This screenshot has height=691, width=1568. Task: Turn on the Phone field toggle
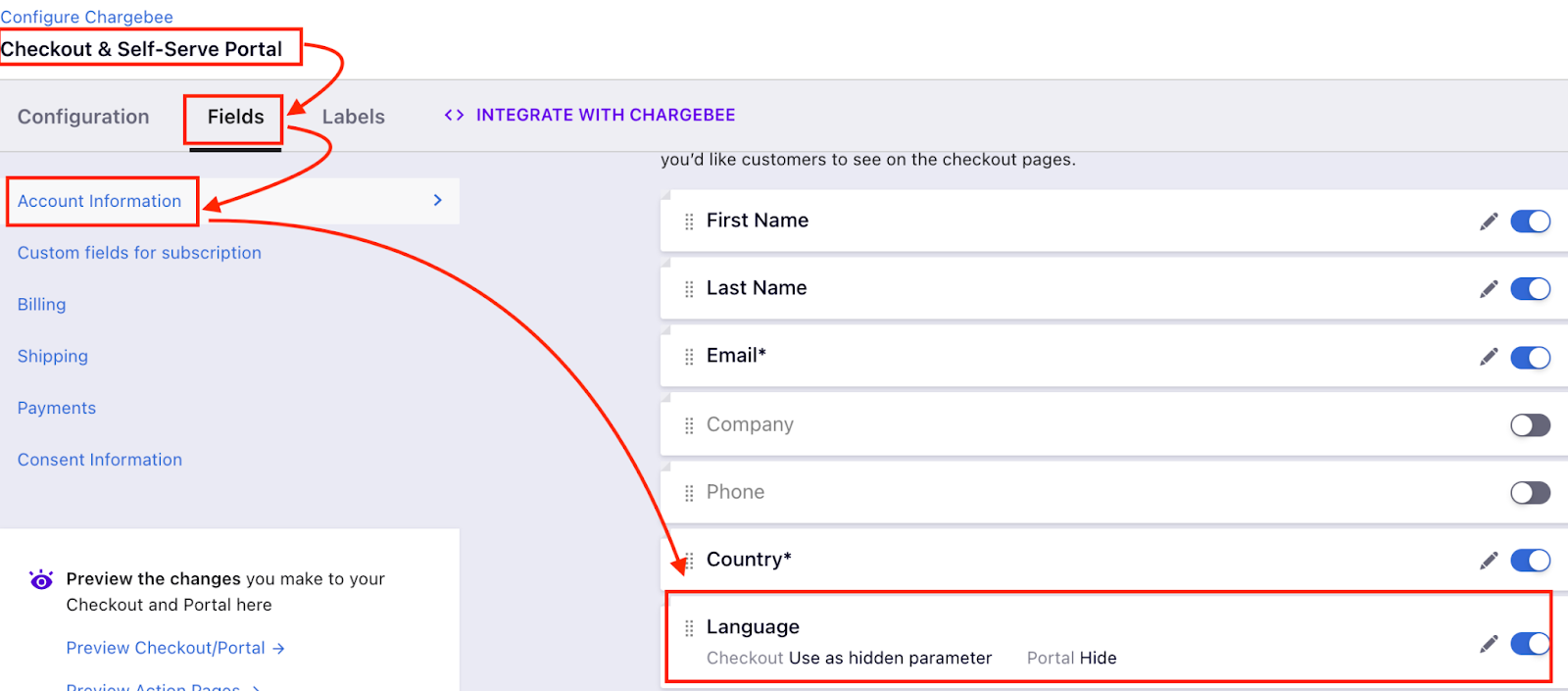point(1530,493)
